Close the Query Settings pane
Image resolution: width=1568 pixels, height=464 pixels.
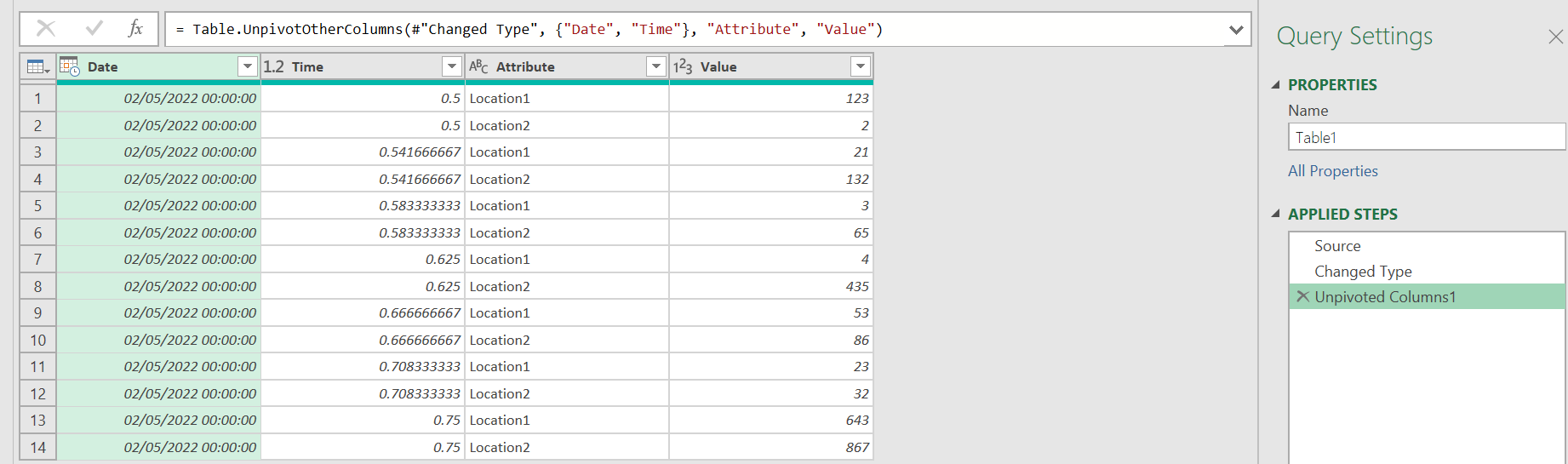pos(1555,37)
